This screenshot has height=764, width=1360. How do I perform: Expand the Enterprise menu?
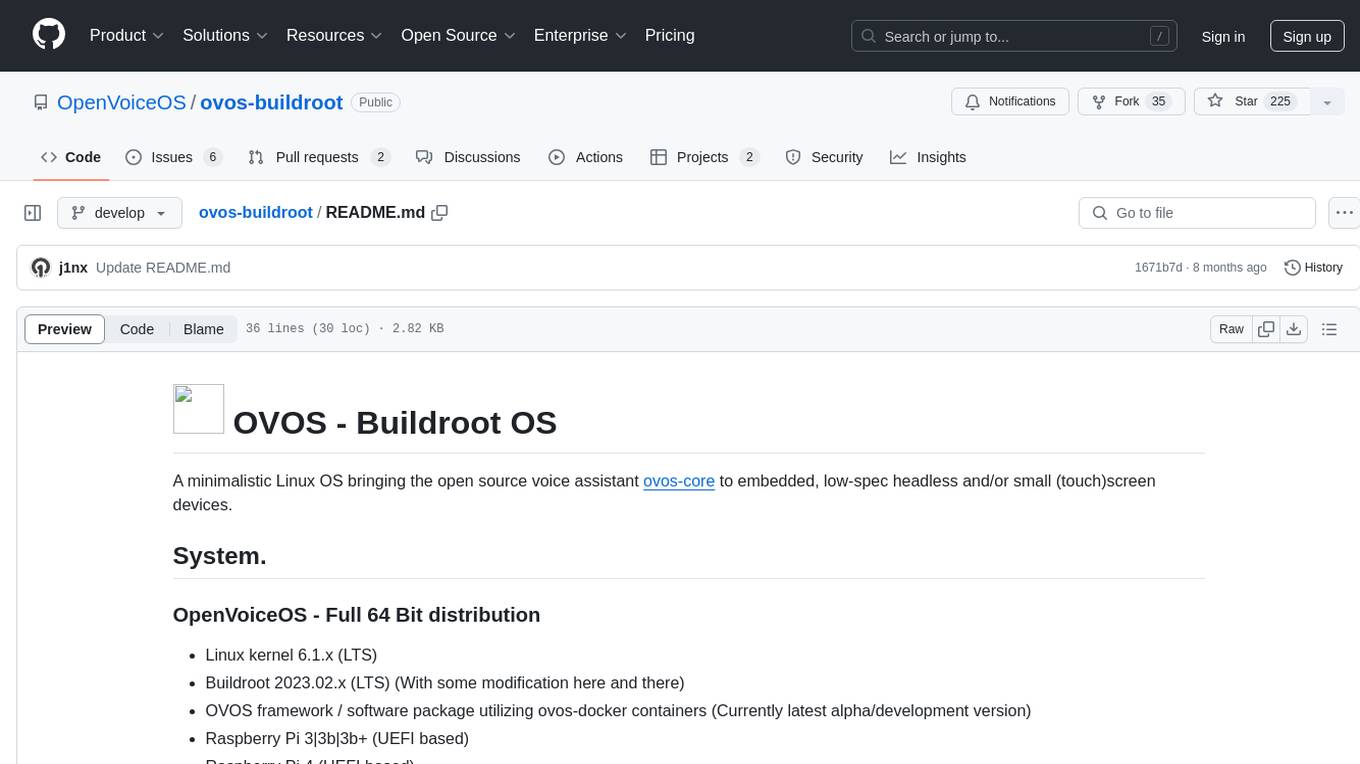580,35
